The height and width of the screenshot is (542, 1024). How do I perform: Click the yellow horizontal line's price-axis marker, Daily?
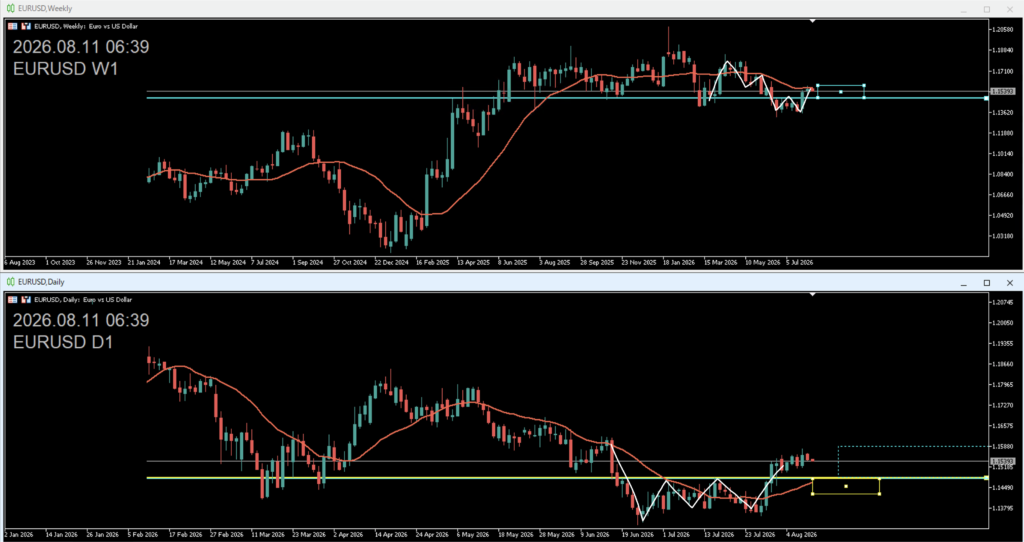click(986, 478)
